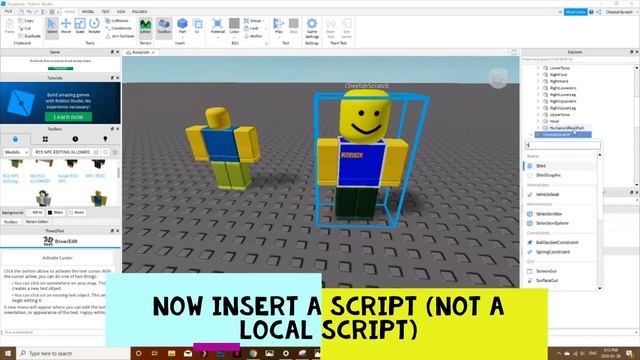Insert SpringConstraint from object list
The width and height of the screenshot is (640, 360).
click(x=560, y=252)
